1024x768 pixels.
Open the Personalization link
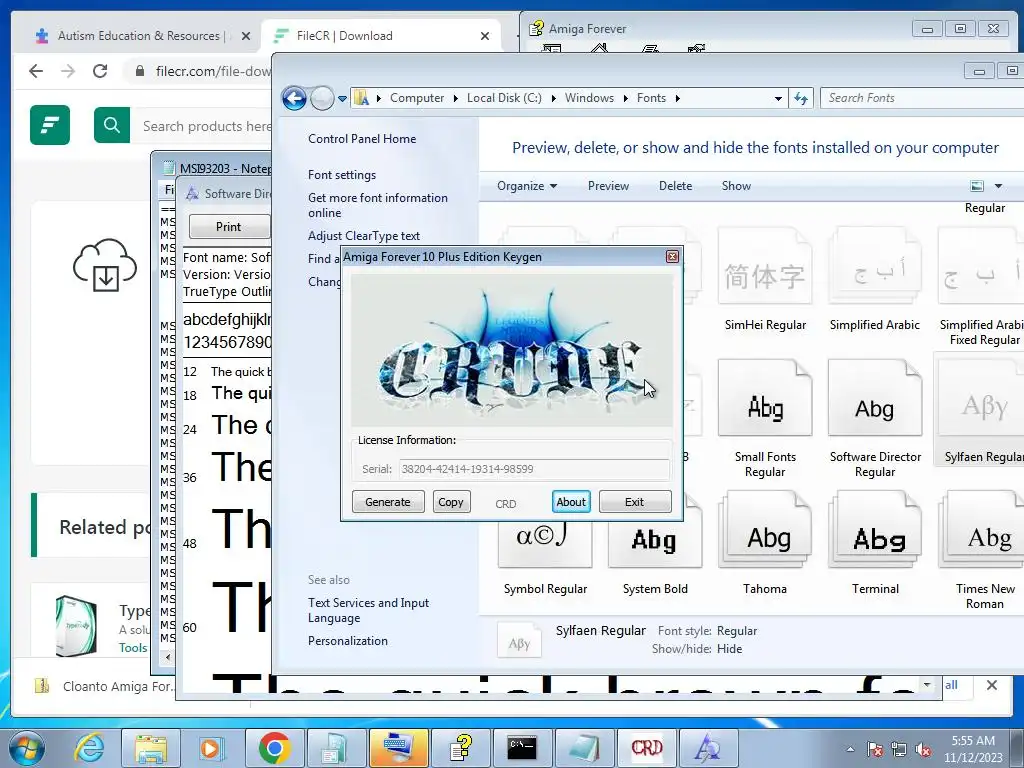pyautogui.click(x=347, y=641)
